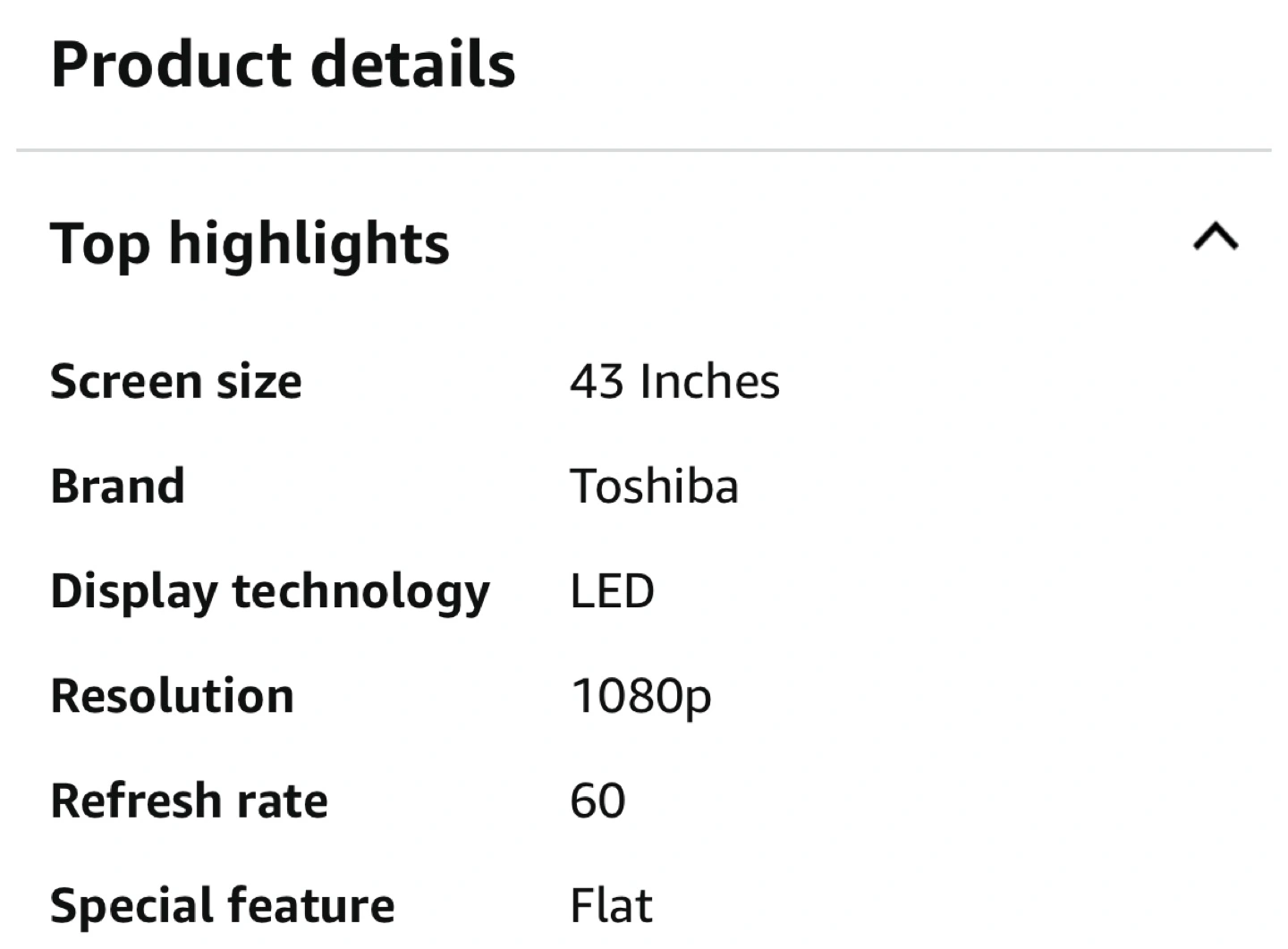This screenshot has width=1288, height=949.
Task: Collapse the Top highlights section chevron
Action: click(1216, 237)
